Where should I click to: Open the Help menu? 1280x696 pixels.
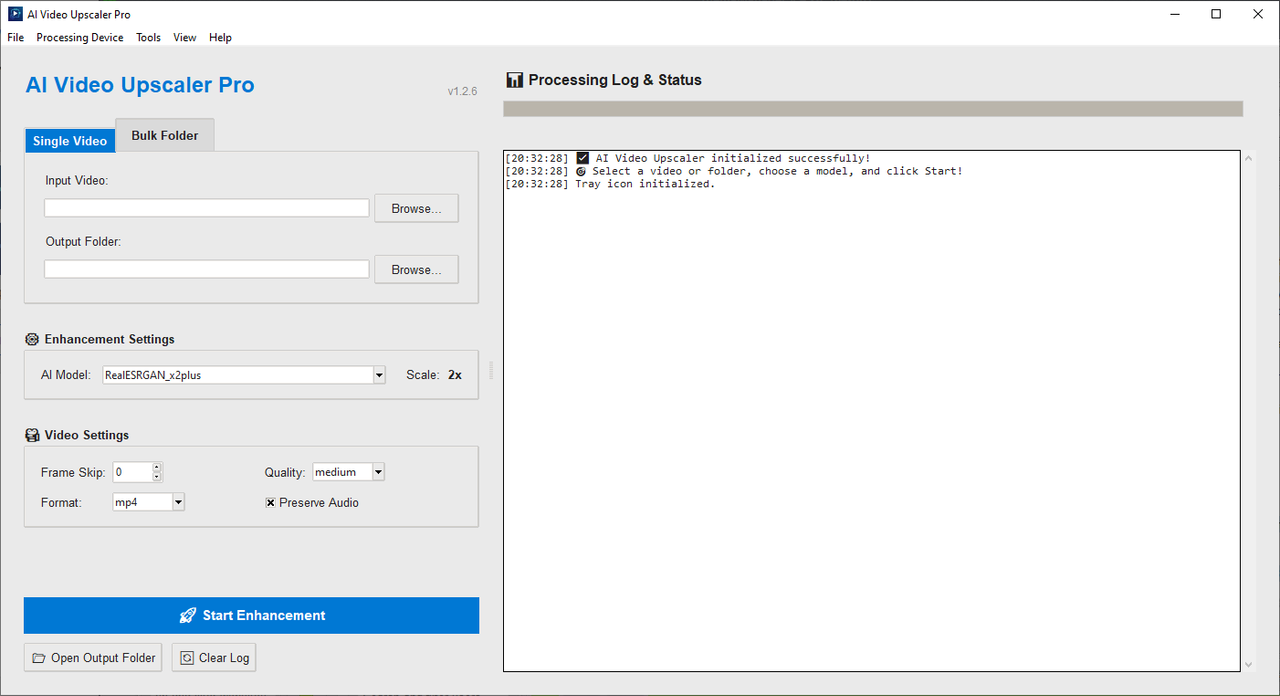[x=220, y=38]
